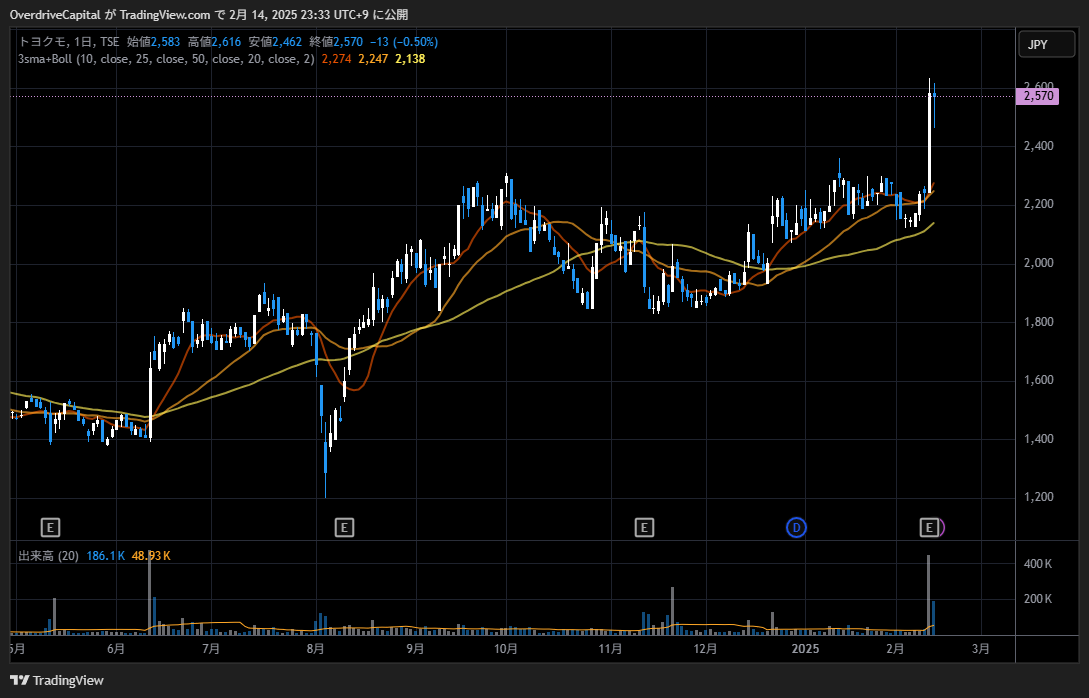Viewport: 1089px width, 698px height.
Task: Click the rightmost earnings E marker in February
Action: (x=930, y=527)
